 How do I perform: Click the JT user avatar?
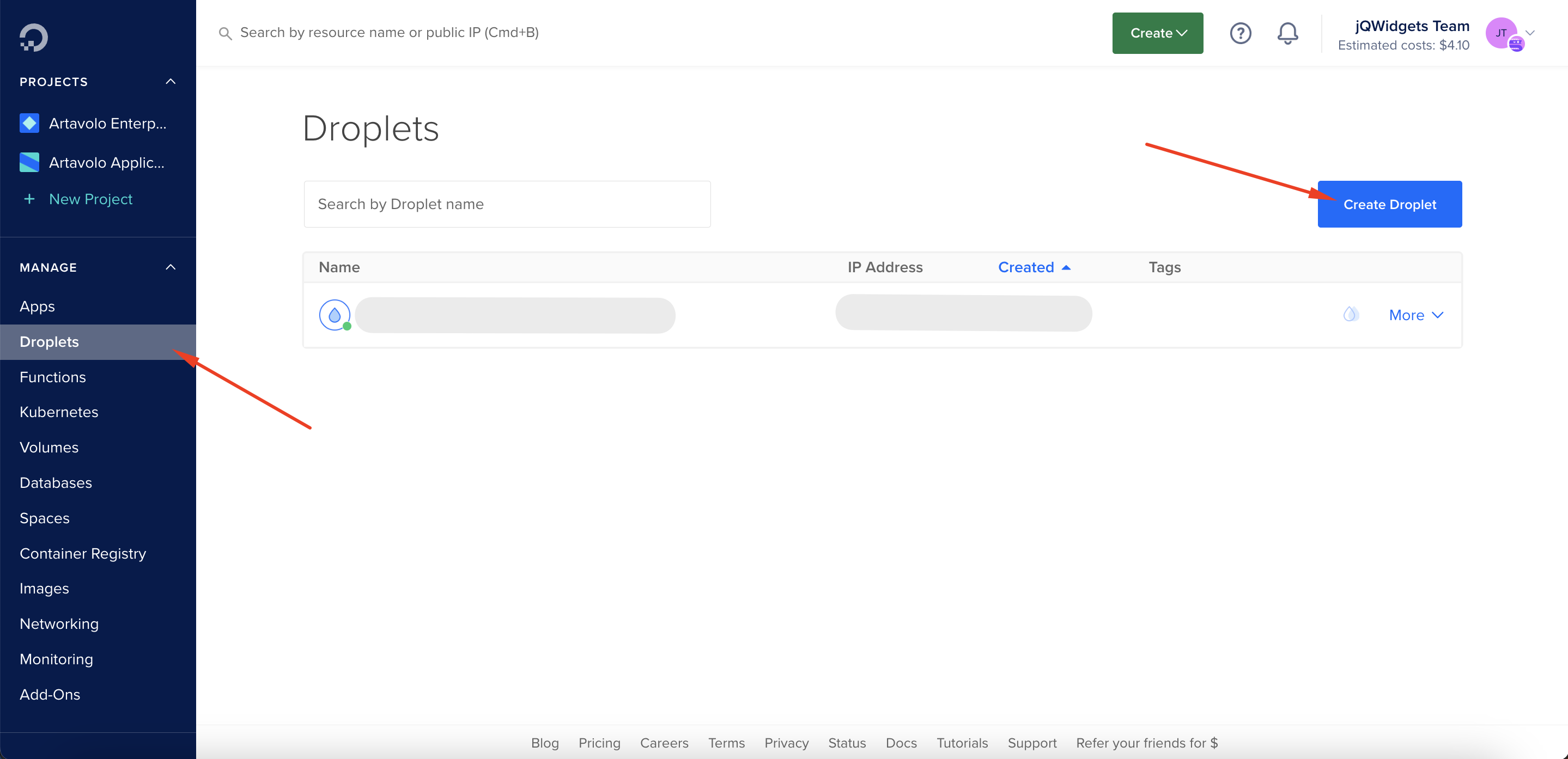pyautogui.click(x=1502, y=33)
